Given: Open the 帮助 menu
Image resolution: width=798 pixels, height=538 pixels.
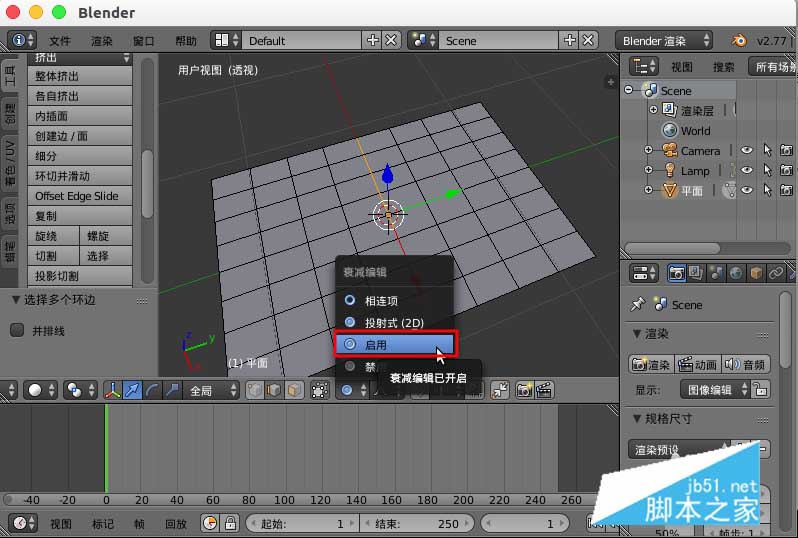Looking at the screenshot, I should point(186,41).
